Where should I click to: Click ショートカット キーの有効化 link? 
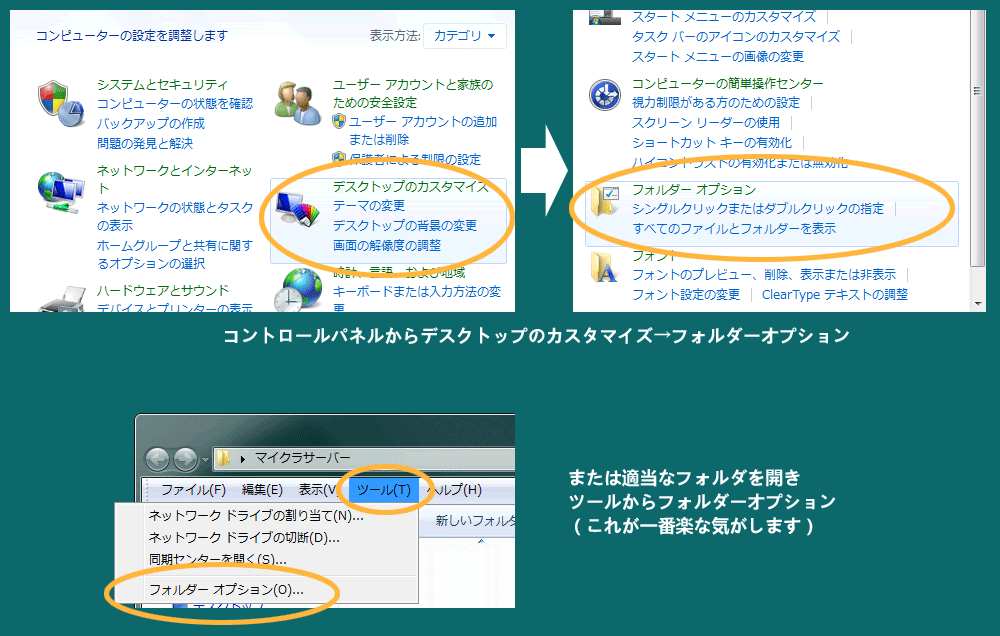click(x=712, y=142)
